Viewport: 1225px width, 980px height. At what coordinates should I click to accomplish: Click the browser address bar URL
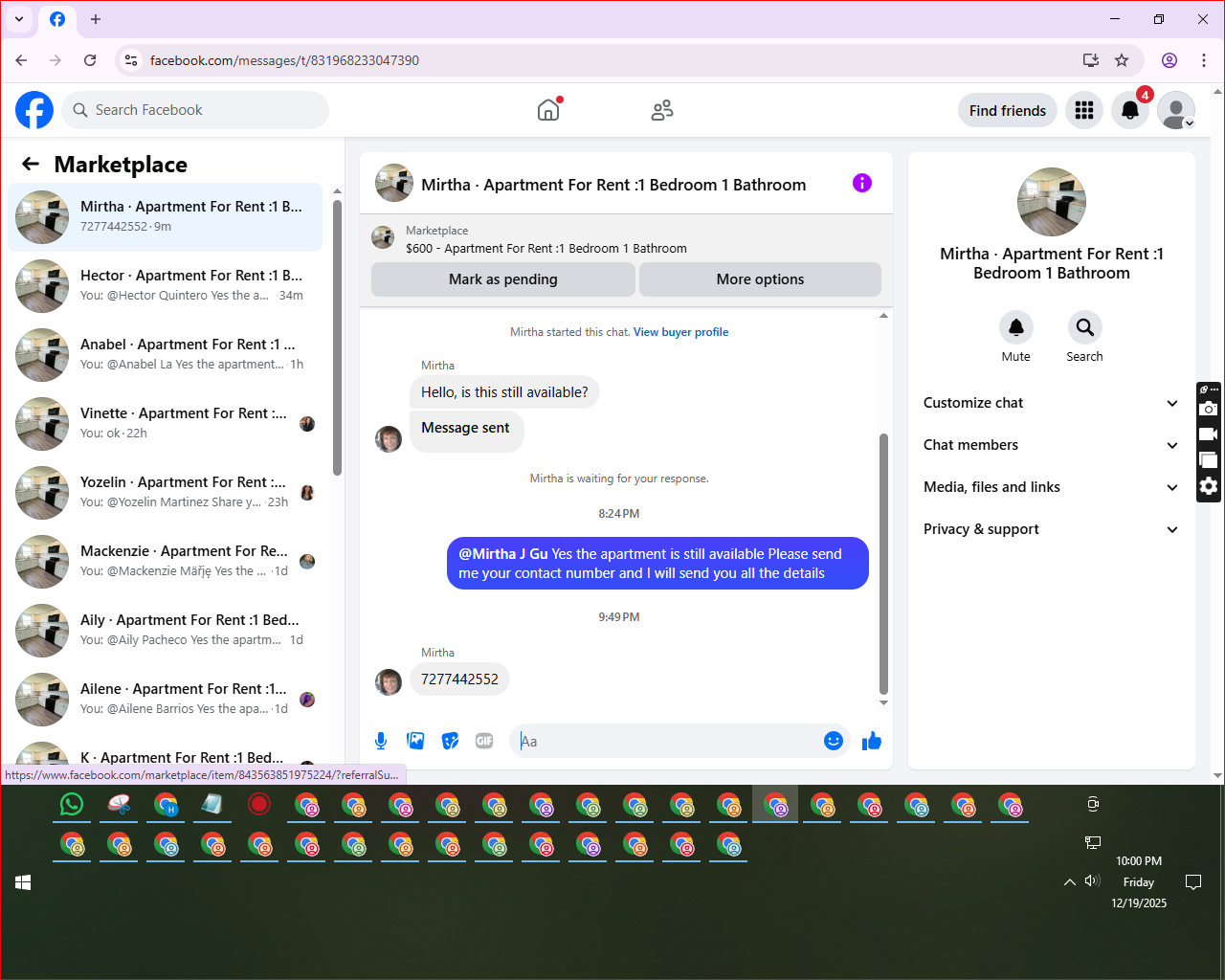[x=284, y=60]
